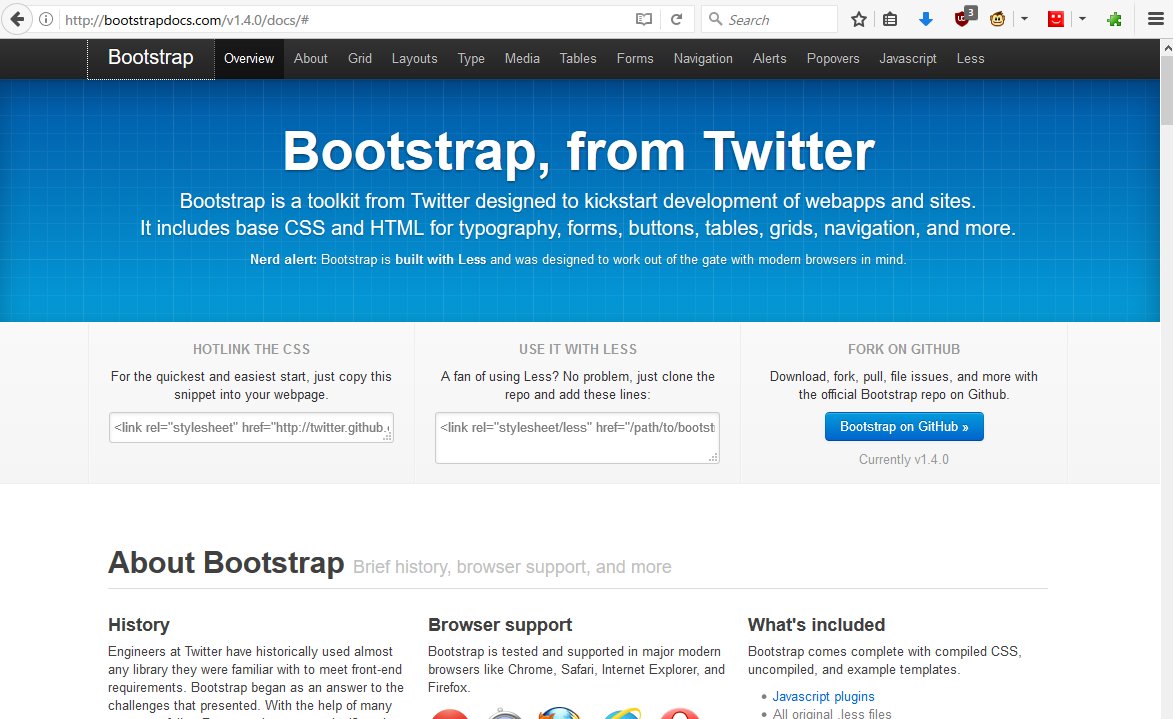The image size is (1173, 719).
Task: Click the 'Browser support' subheading
Action: (x=500, y=625)
